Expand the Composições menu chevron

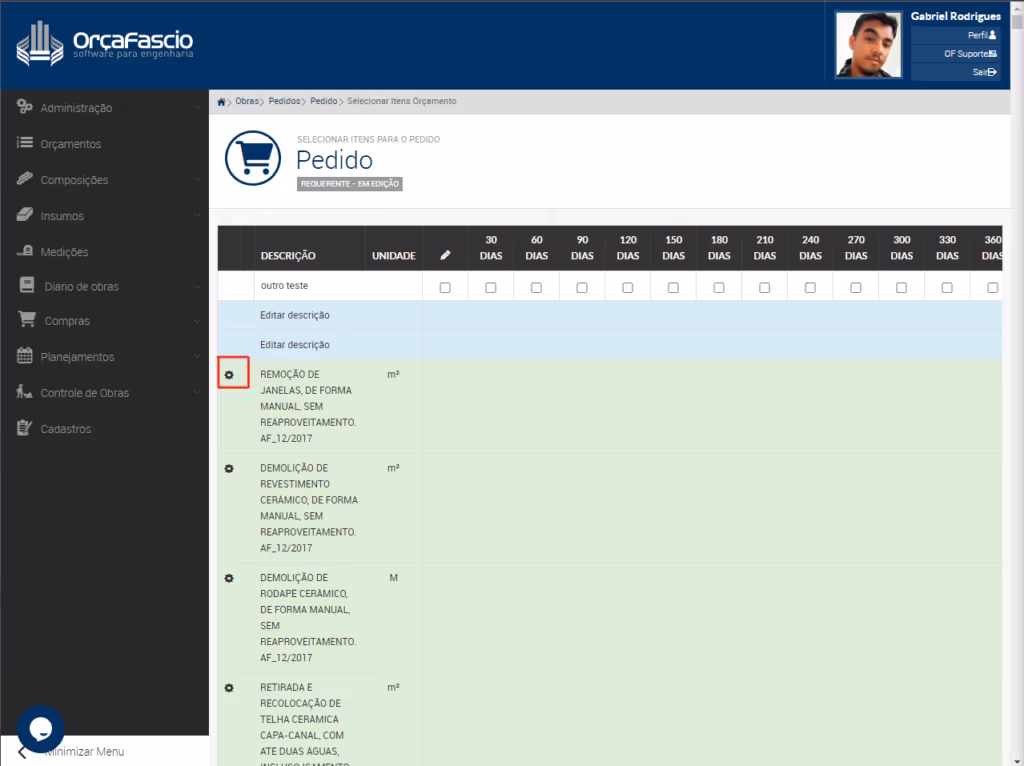(197, 179)
